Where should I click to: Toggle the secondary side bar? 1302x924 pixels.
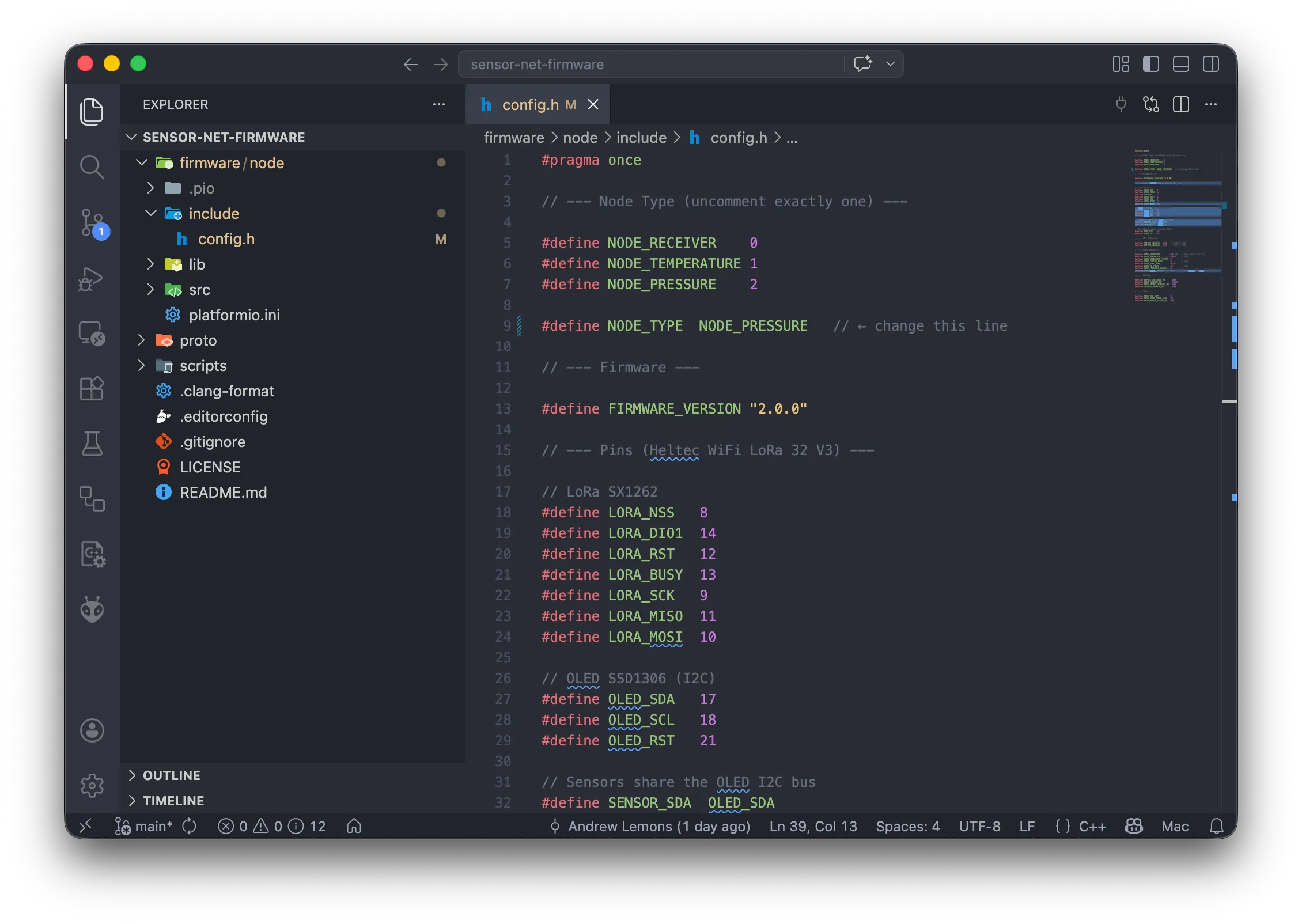click(x=1211, y=64)
